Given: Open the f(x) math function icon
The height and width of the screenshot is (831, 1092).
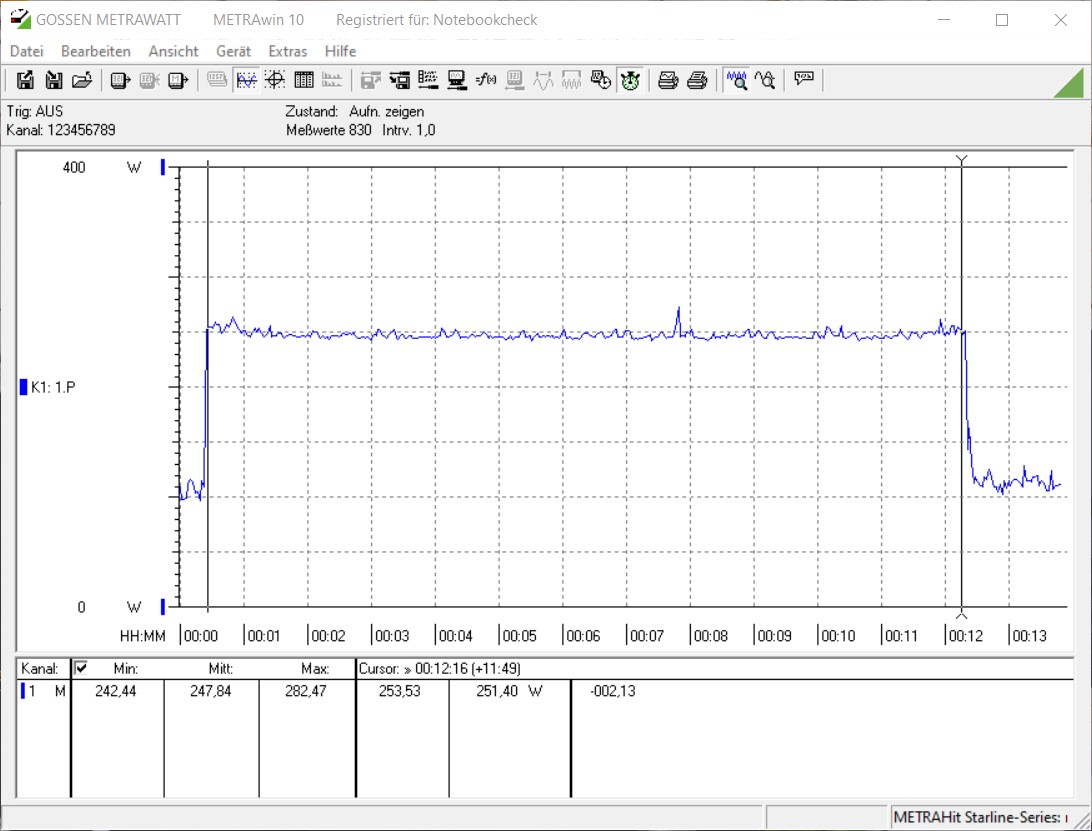Looking at the screenshot, I should click(485, 80).
